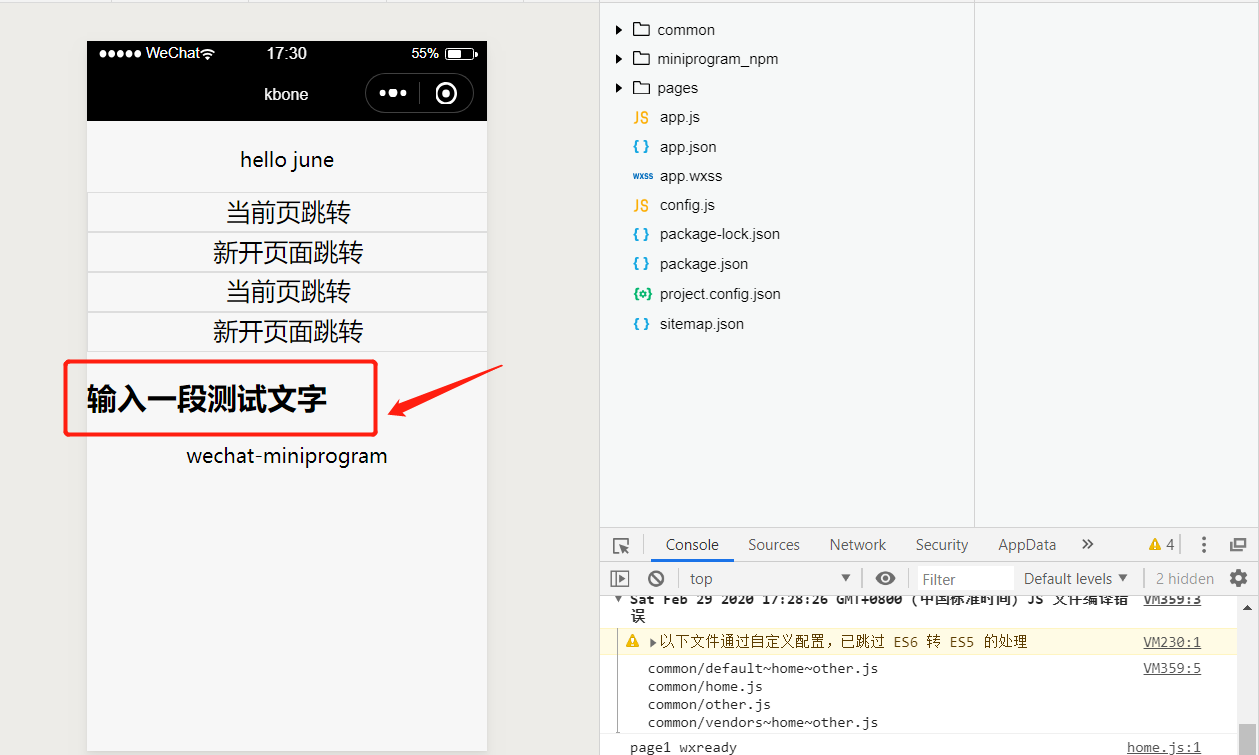Image resolution: width=1259 pixels, height=755 pixels.
Task: Click the yellow warning triangle in console
Action: 632,641
